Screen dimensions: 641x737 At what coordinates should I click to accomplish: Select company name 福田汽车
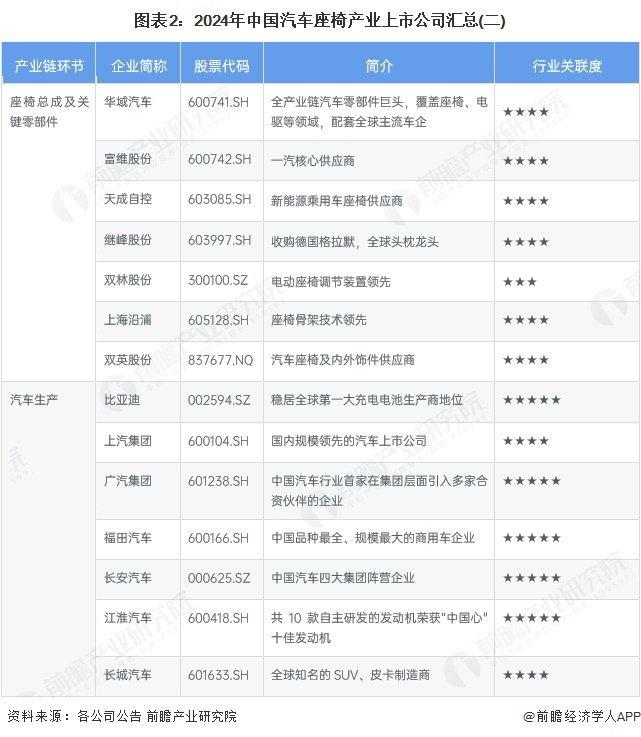[128, 538]
